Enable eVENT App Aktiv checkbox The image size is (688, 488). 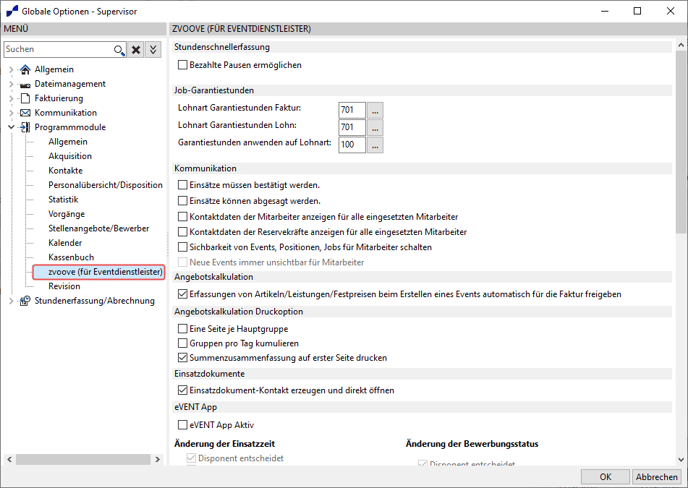click(183, 425)
